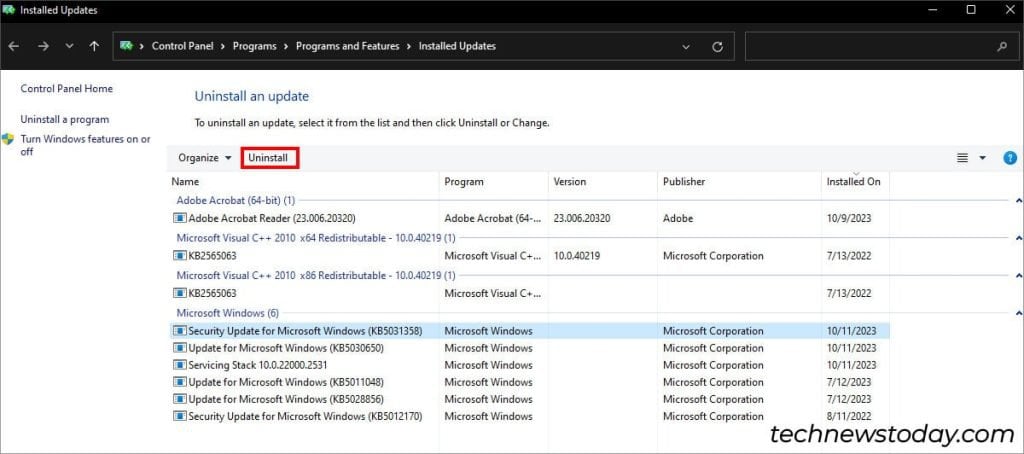Collapse the Adobe Acrobat (64-bit) group
The height and width of the screenshot is (454, 1024).
pyautogui.click(x=1019, y=201)
